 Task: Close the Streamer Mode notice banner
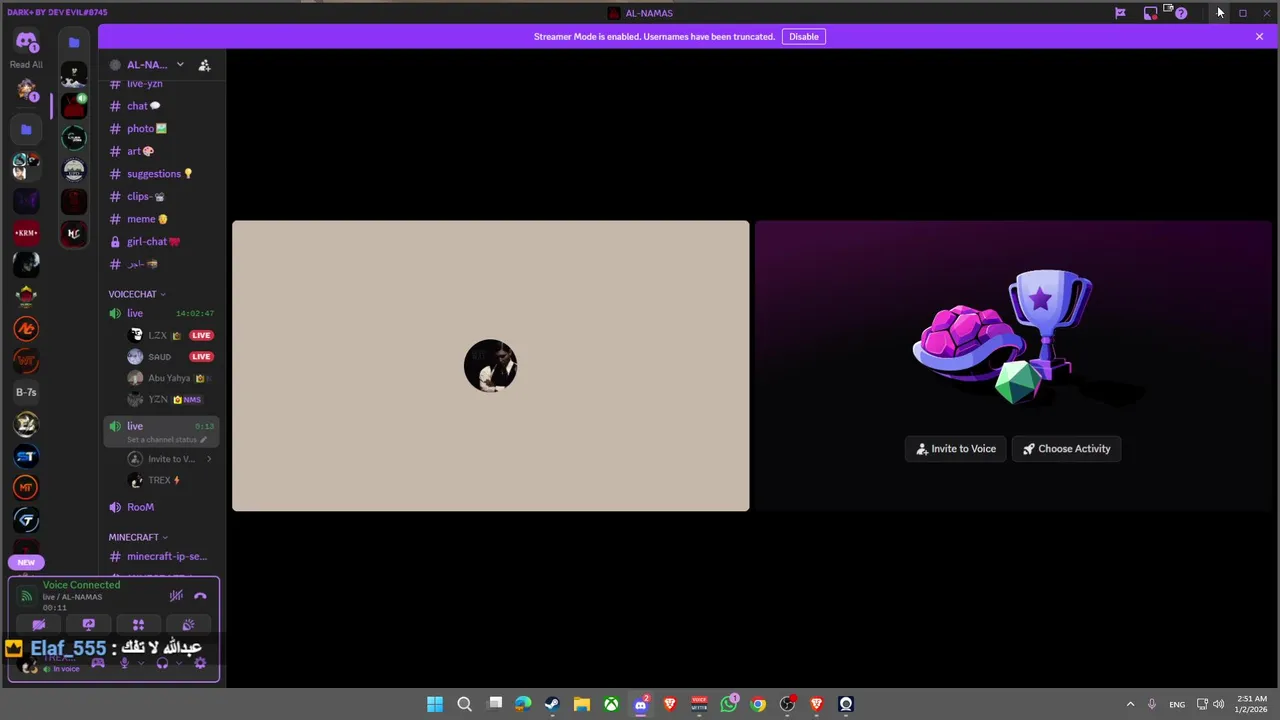pyautogui.click(x=1259, y=36)
